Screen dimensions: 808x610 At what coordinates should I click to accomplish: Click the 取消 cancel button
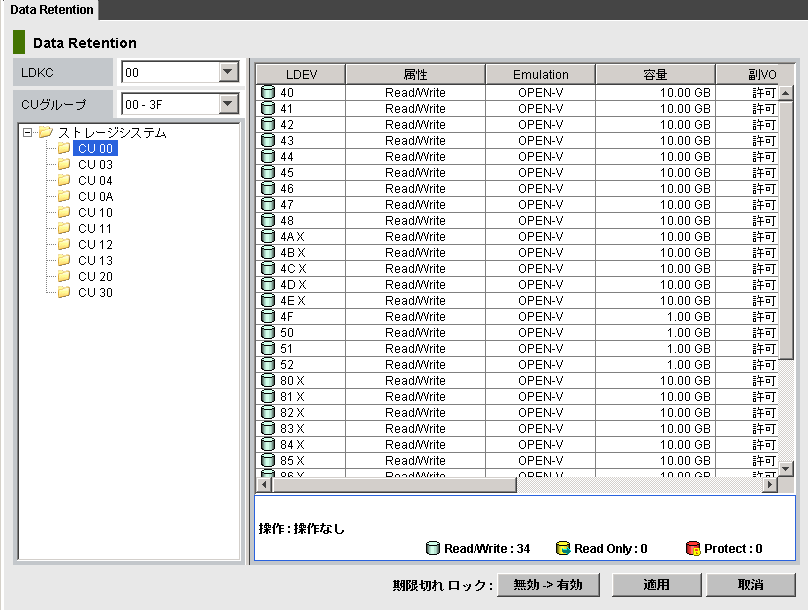pos(750,584)
